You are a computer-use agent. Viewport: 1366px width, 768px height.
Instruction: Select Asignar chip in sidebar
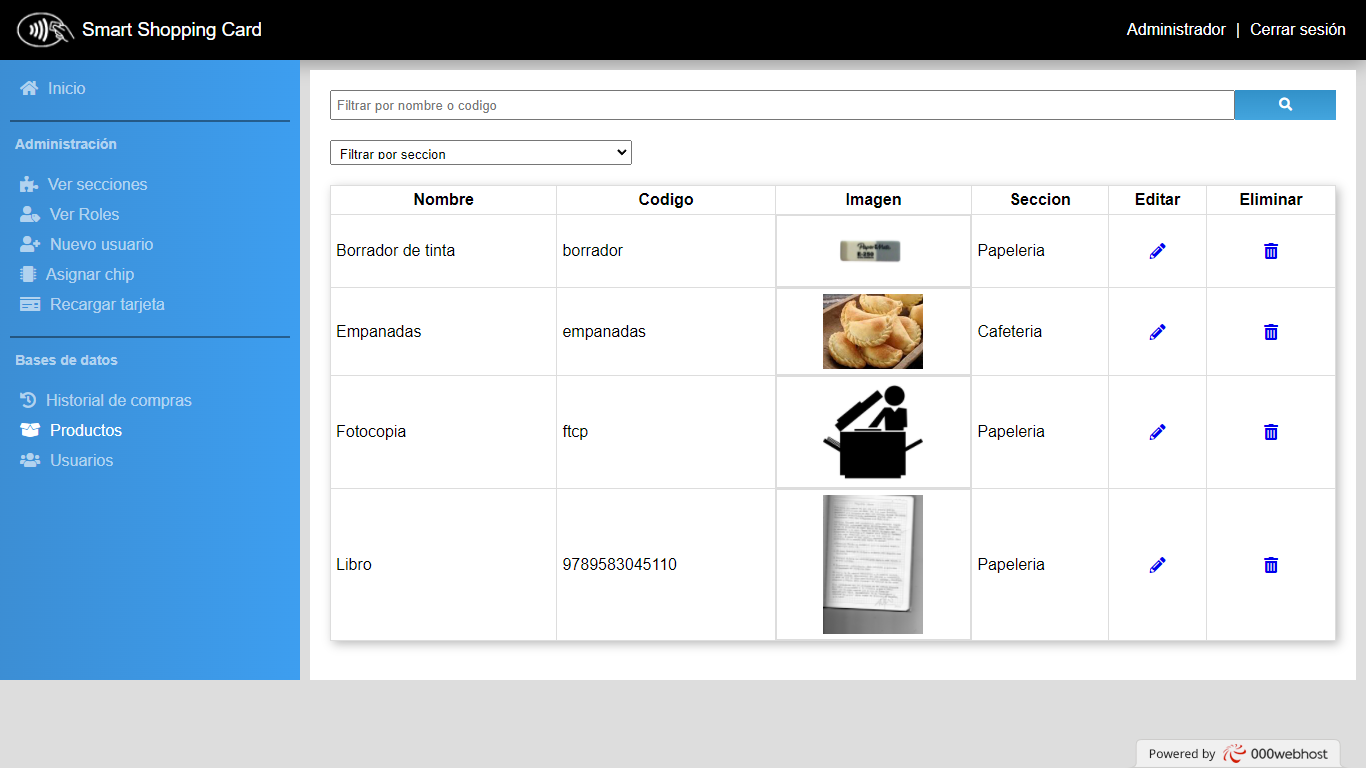[x=90, y=275]
